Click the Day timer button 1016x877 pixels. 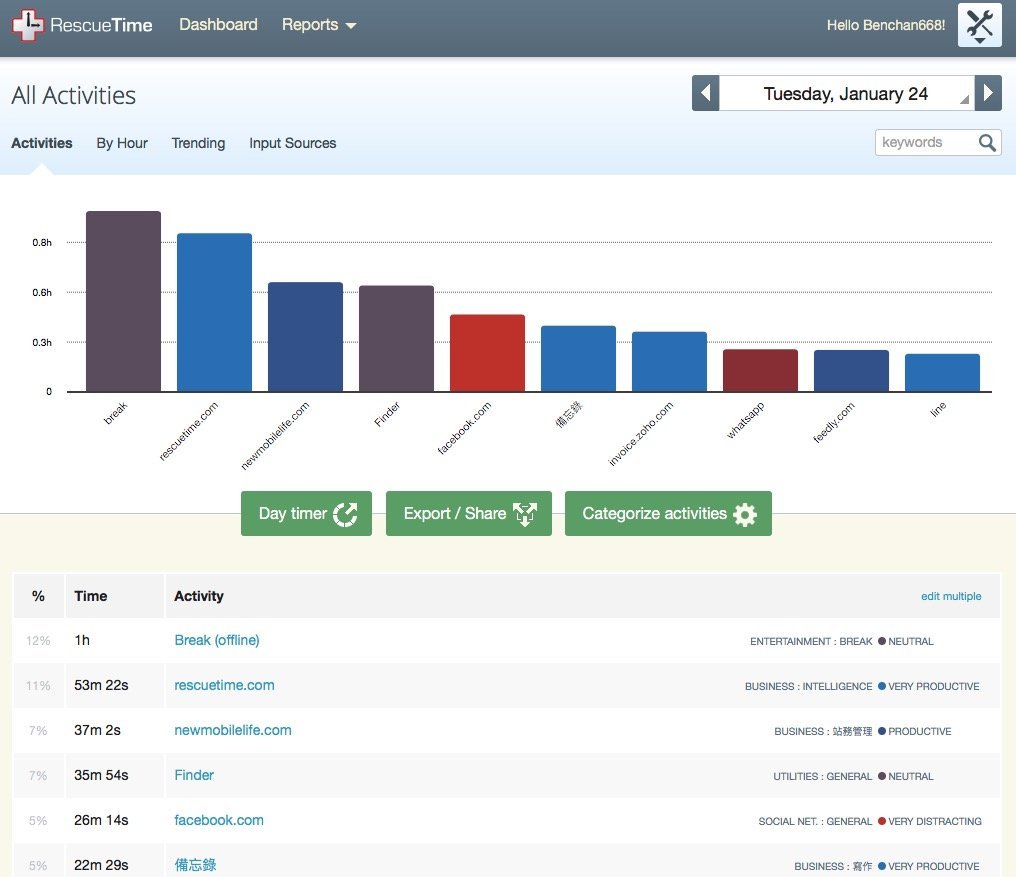point(306,513)
